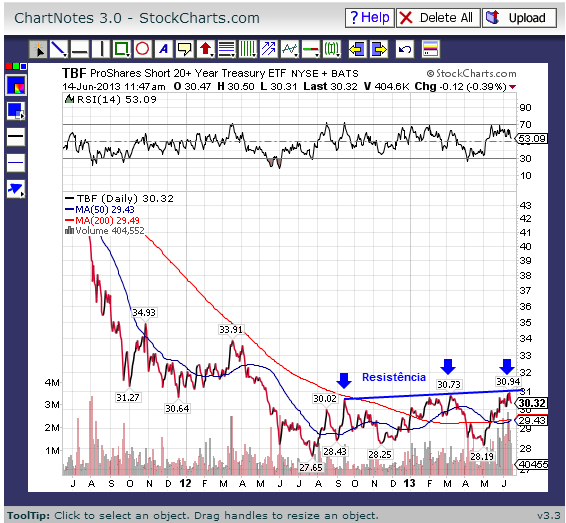Select the blue resistance trendline

[x=433, y=395]
